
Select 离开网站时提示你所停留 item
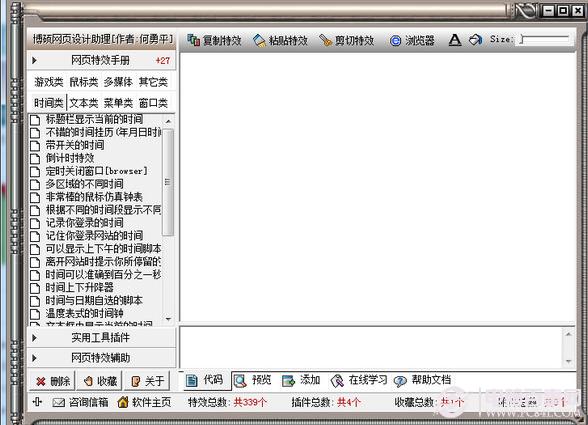(x=104, y=261)
